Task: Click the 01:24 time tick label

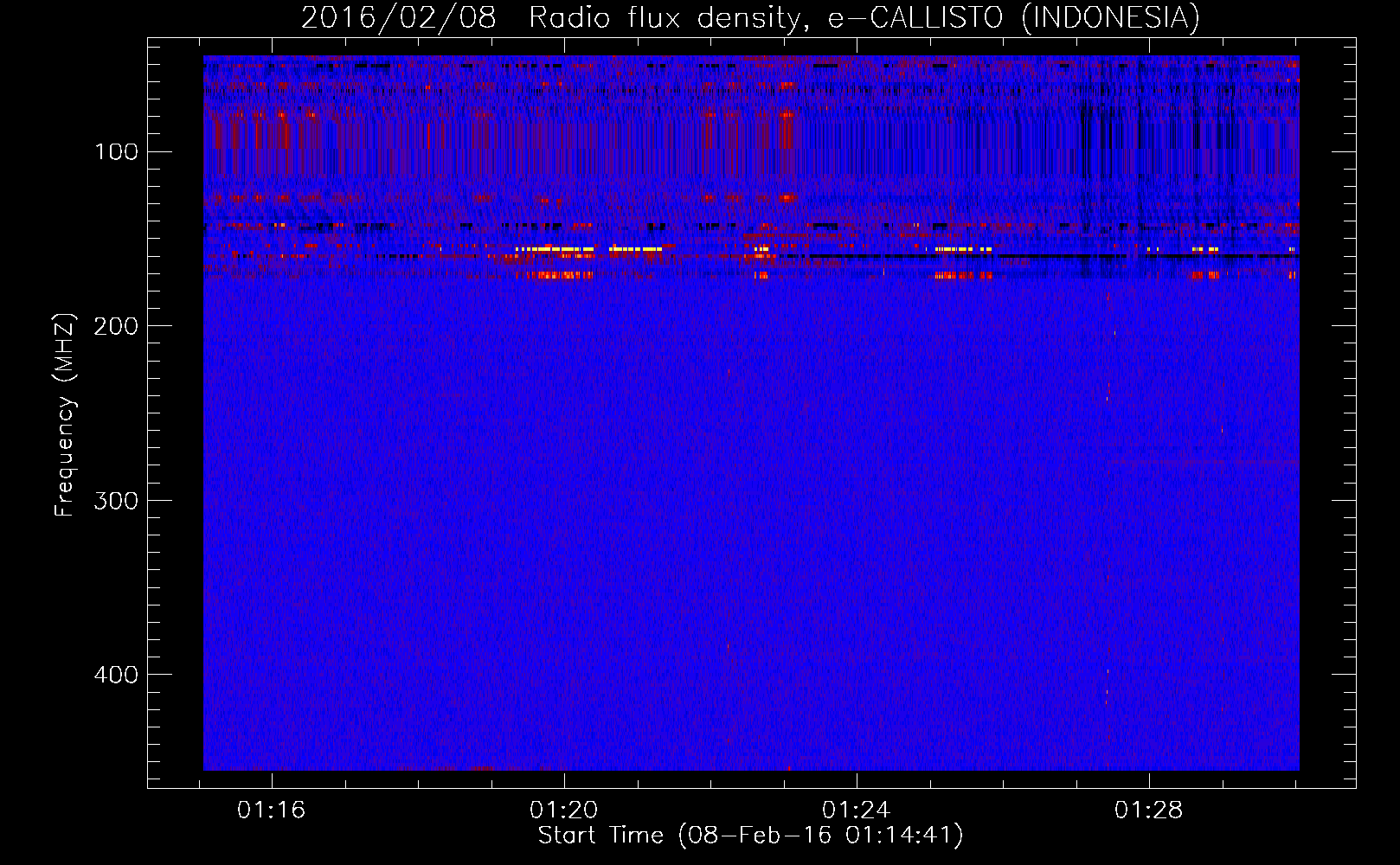Action: (x=856, y=811)
